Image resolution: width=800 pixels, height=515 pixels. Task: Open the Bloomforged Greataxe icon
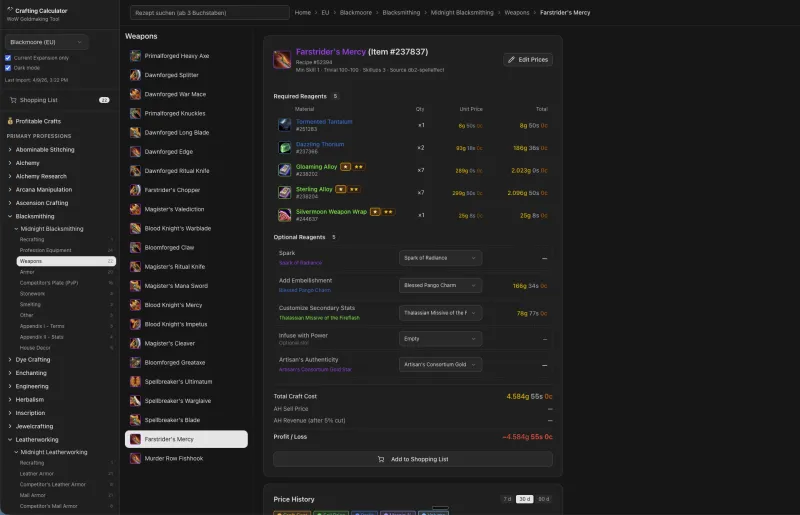[135, 362]
